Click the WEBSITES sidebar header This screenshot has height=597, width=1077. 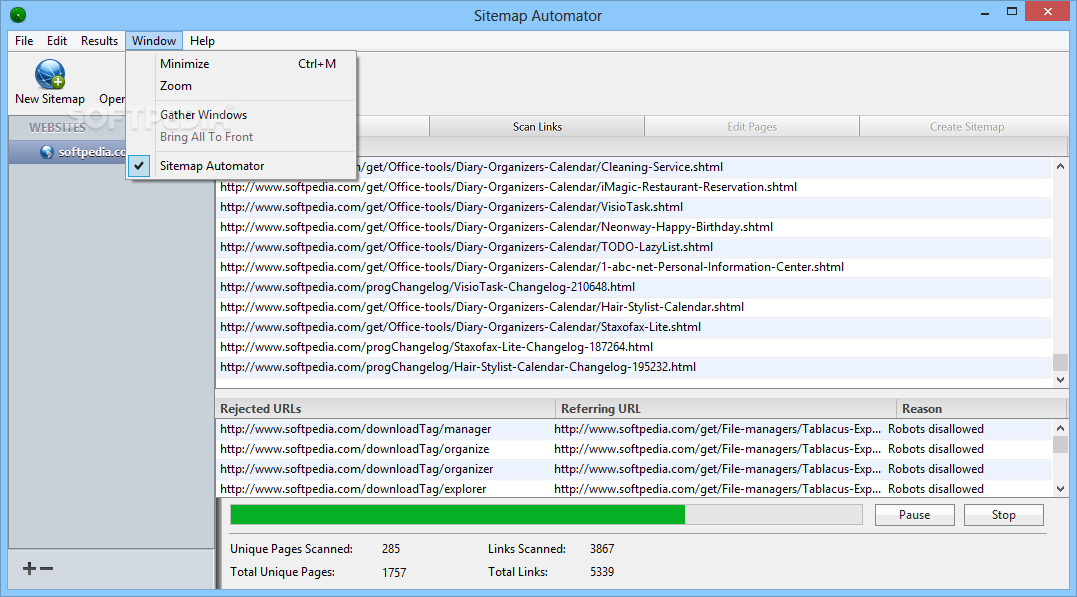coord(58,127)
